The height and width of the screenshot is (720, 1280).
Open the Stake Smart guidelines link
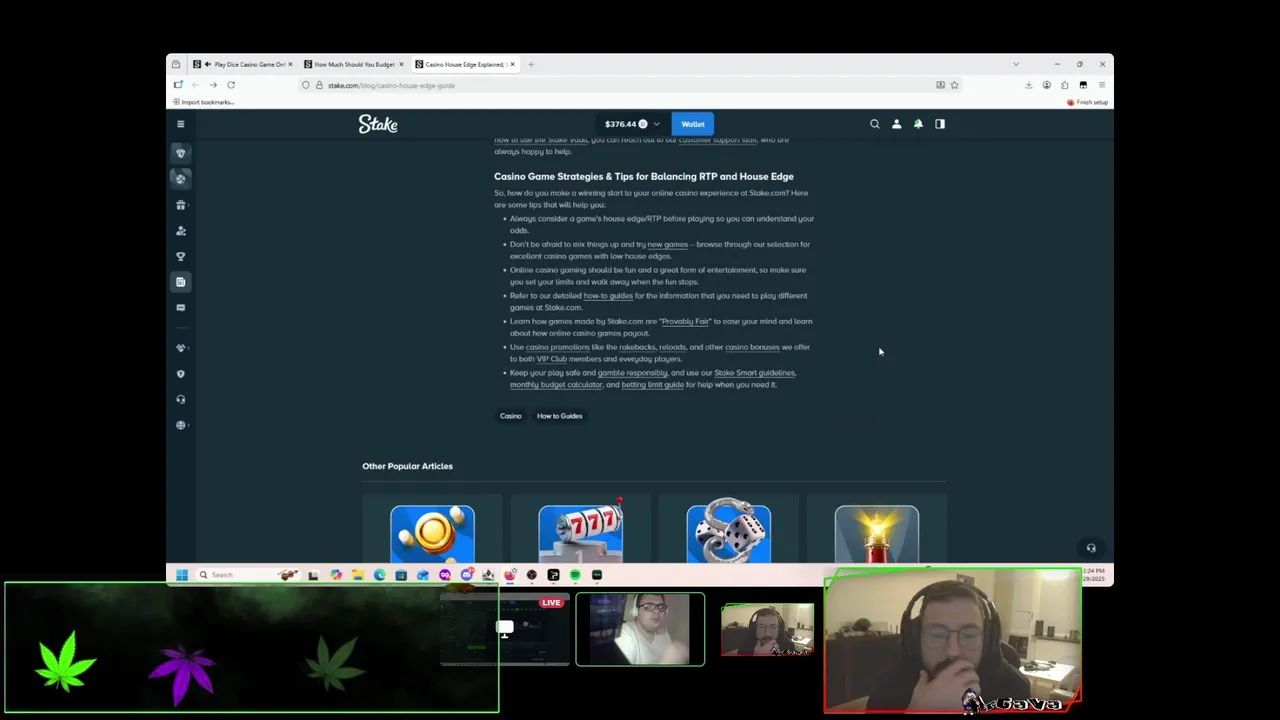[x=754, y=373]
